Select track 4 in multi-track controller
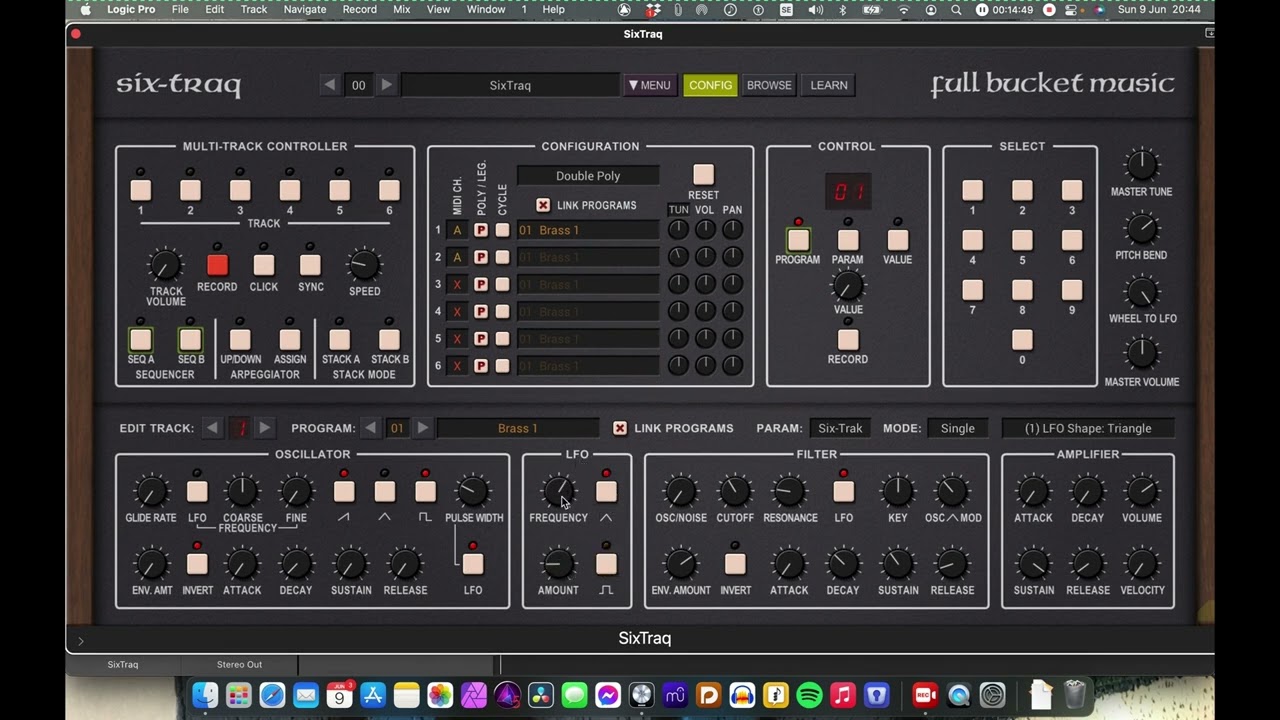 pos(290,190)
